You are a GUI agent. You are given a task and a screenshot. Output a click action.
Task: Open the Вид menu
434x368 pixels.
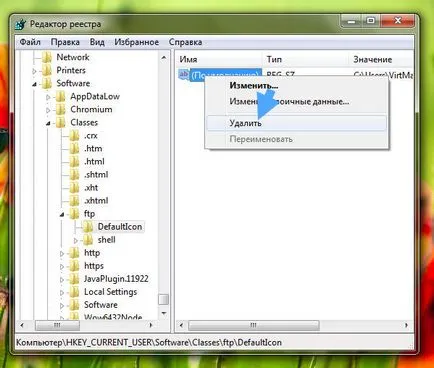[97, 42]
